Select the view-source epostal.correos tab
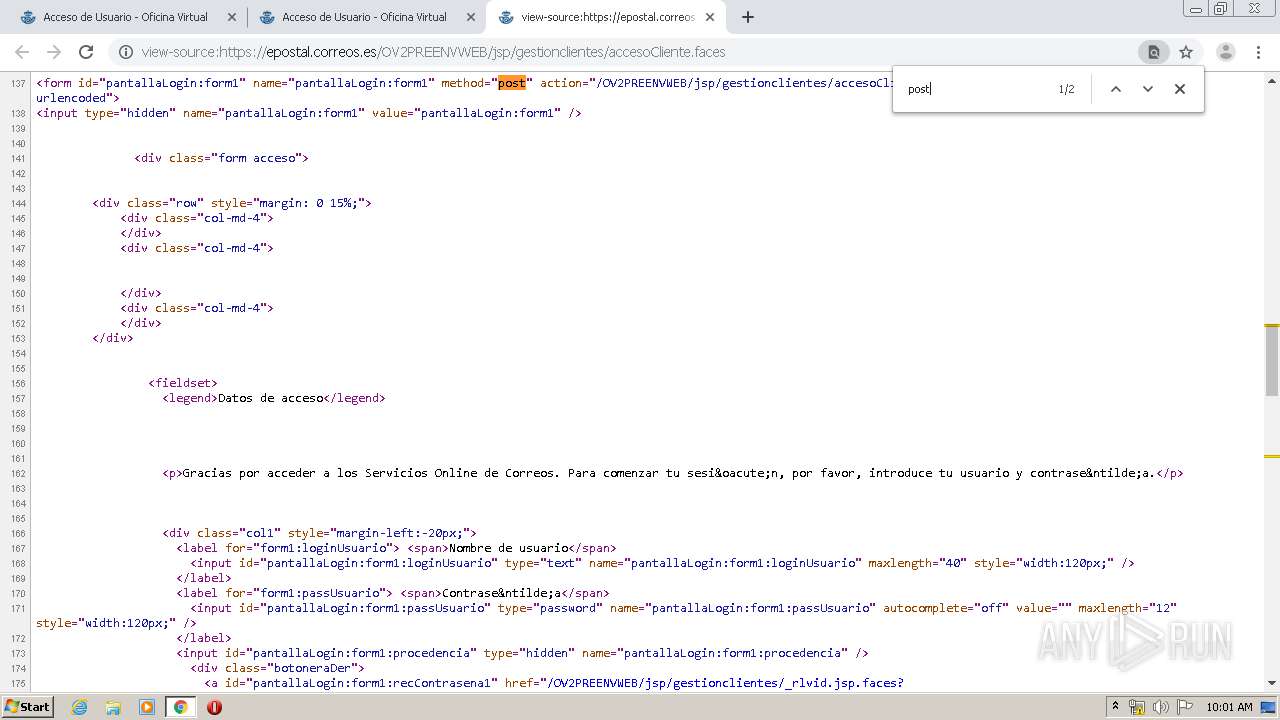Viewport: 1280px width, 720px height. tap(606, 17)
